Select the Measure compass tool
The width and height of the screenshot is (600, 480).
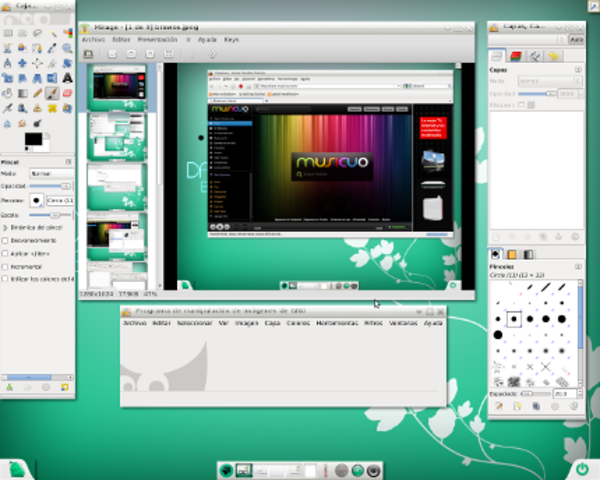point(8,63)
